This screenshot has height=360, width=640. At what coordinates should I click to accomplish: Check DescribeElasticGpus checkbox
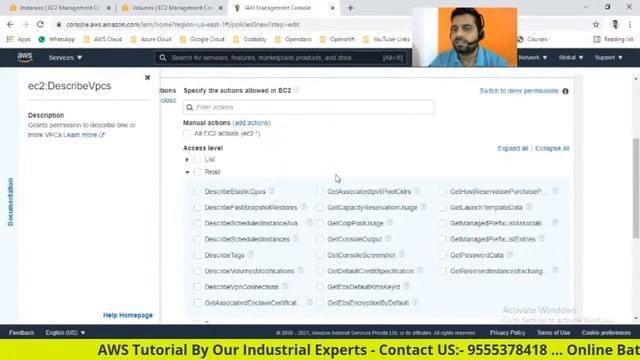click(x=198, y=191)
